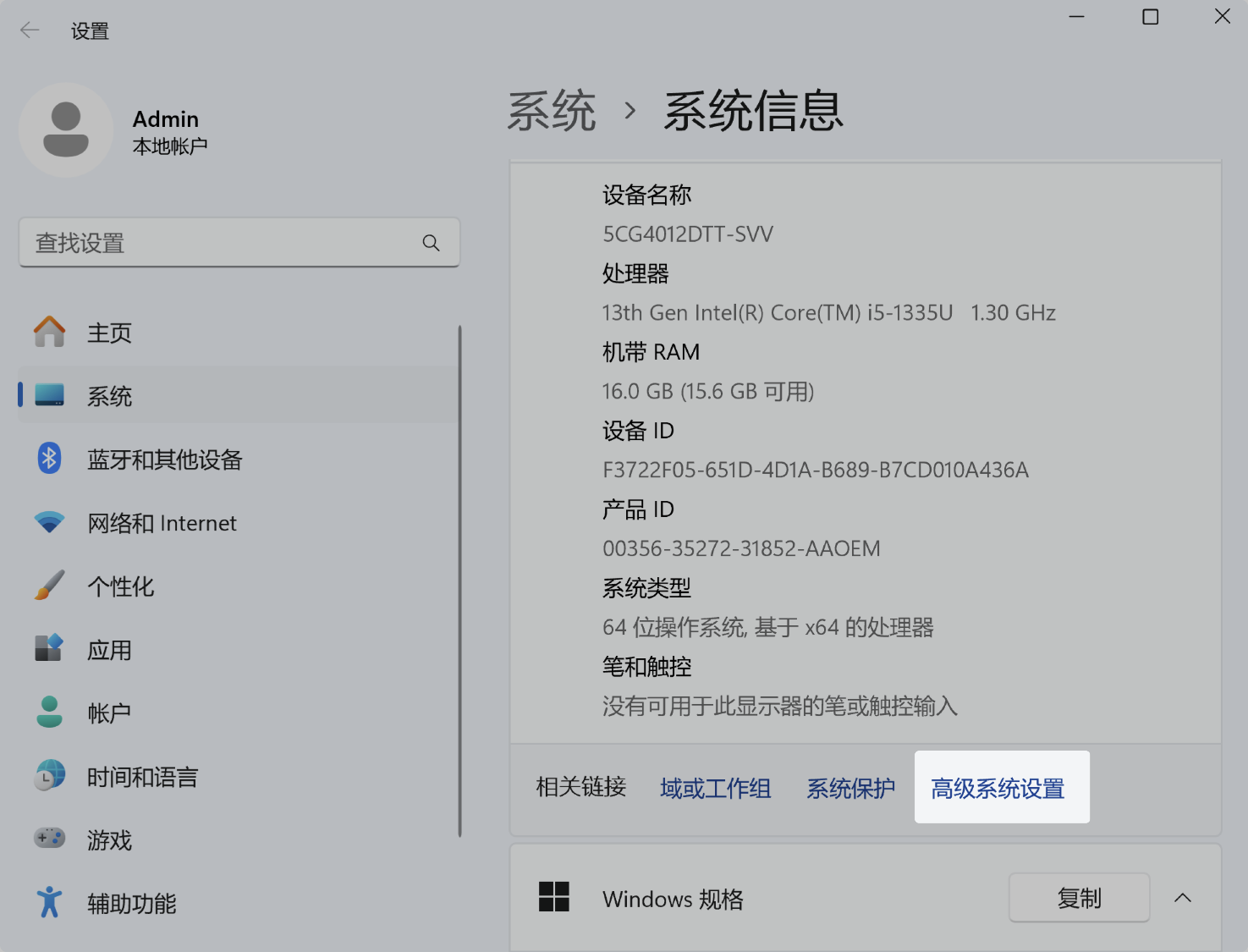The height and width of the screenshot is (952, 1248).
Task: Click the accessibility figure icon for 辅助功能
Action: 49,902
